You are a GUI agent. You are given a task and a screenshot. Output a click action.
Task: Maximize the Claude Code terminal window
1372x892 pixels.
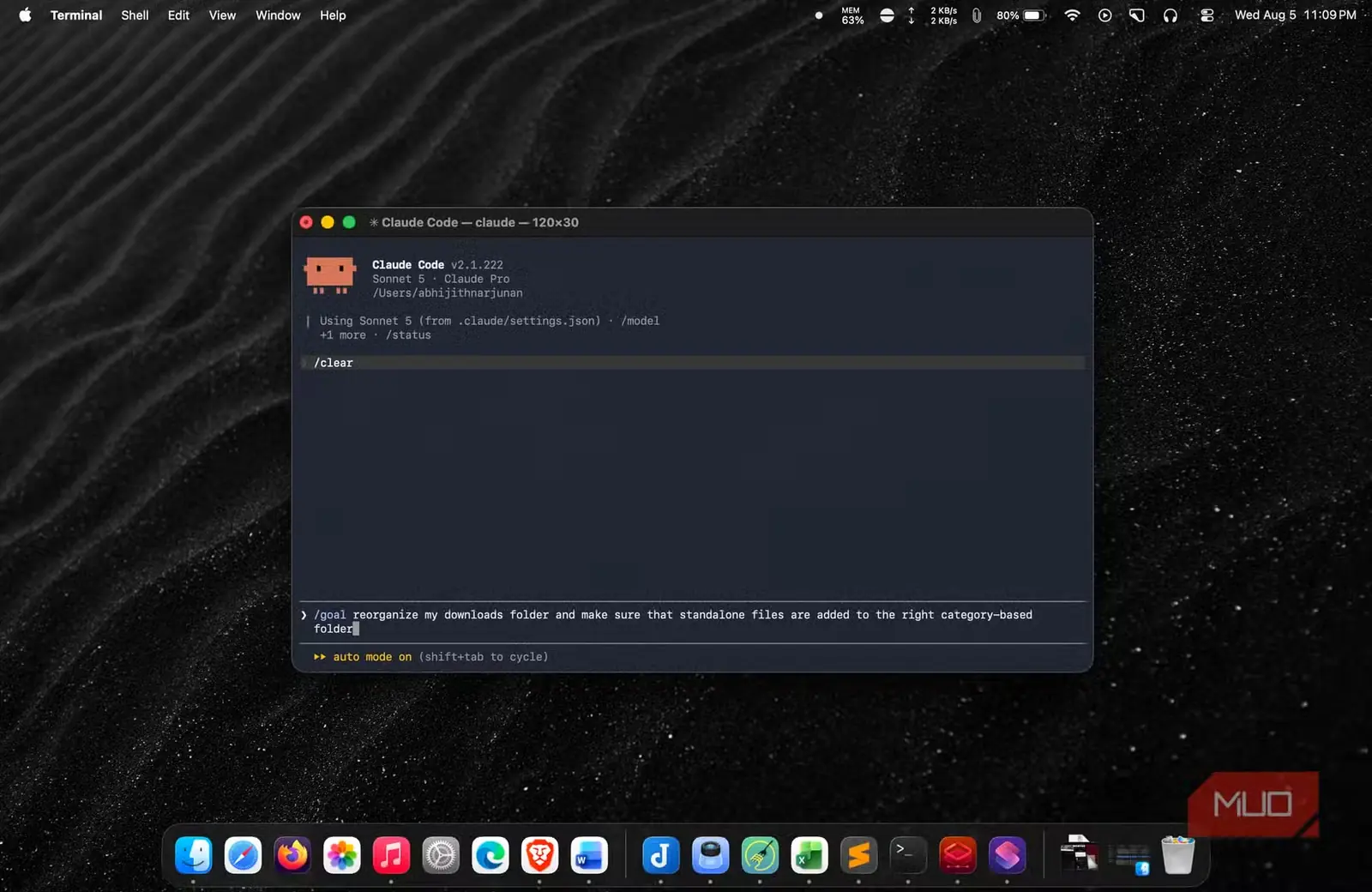pyautogui.click(x=349, y=222)
